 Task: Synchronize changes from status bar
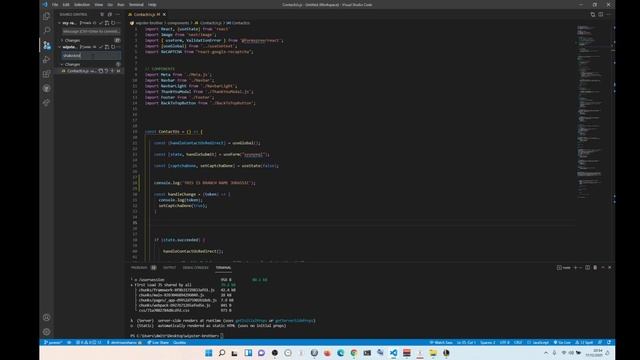point(69,342)
